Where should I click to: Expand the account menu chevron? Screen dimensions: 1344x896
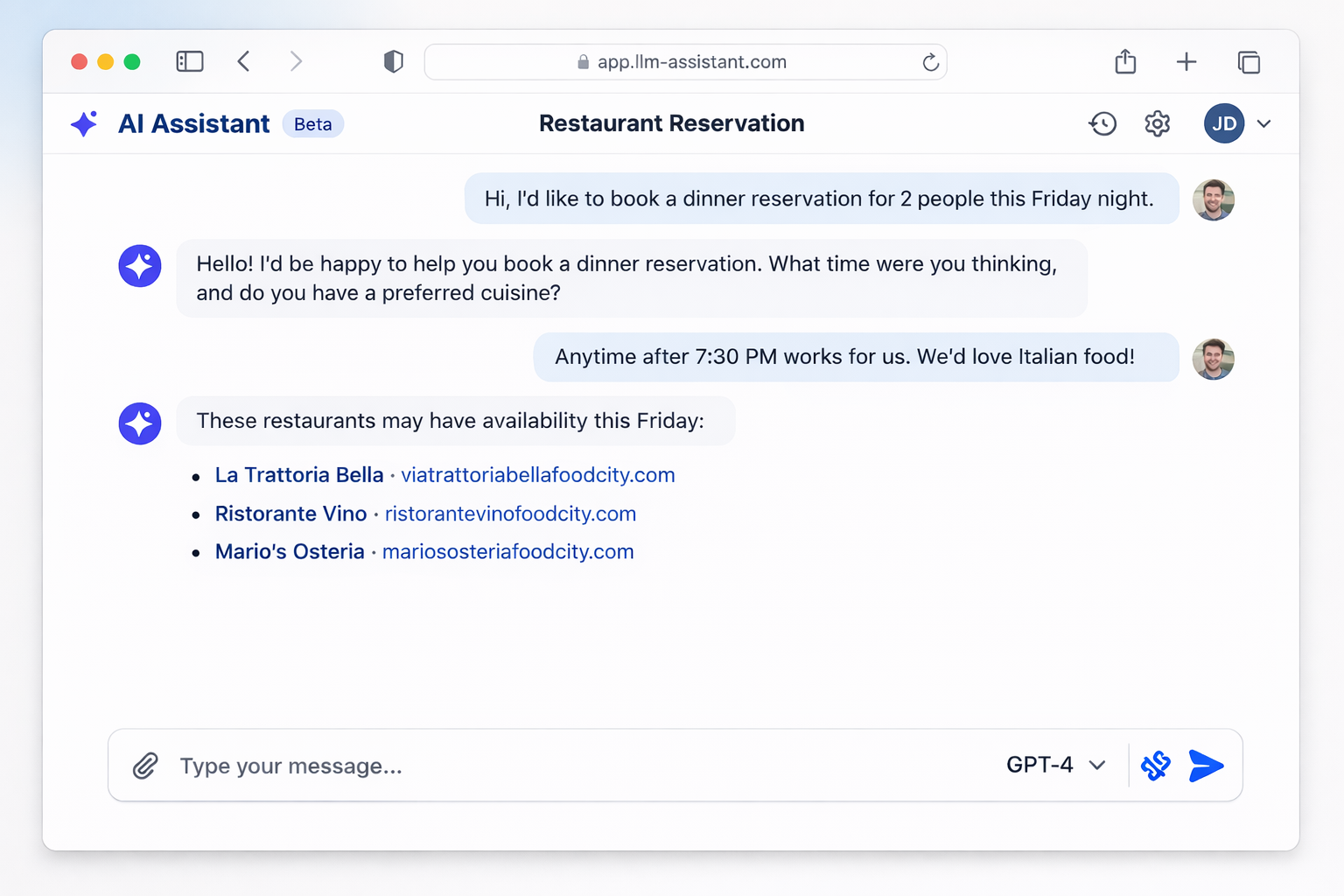1263,124
